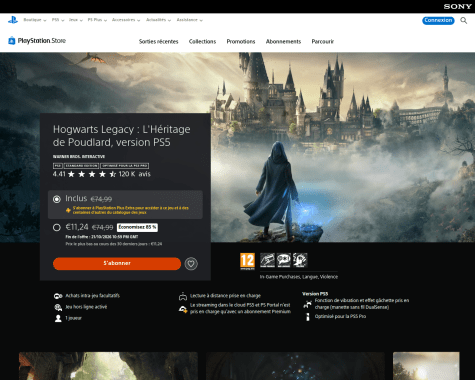Click the Économisez 85 % badge
The width and height of the screenshot is (475, 380).
click(x=137, y=227)
